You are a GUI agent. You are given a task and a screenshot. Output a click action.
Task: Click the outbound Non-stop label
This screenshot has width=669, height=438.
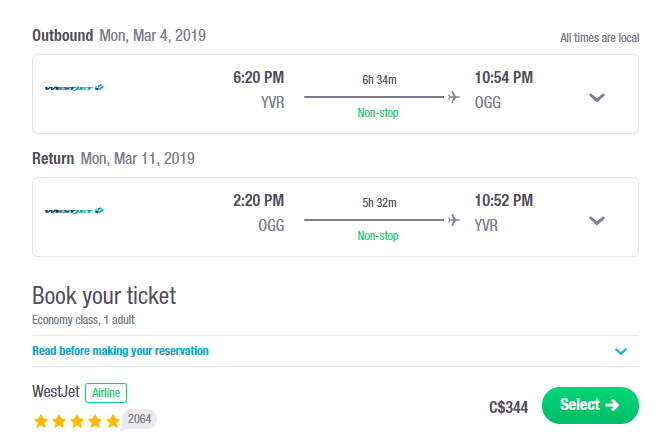378,113
